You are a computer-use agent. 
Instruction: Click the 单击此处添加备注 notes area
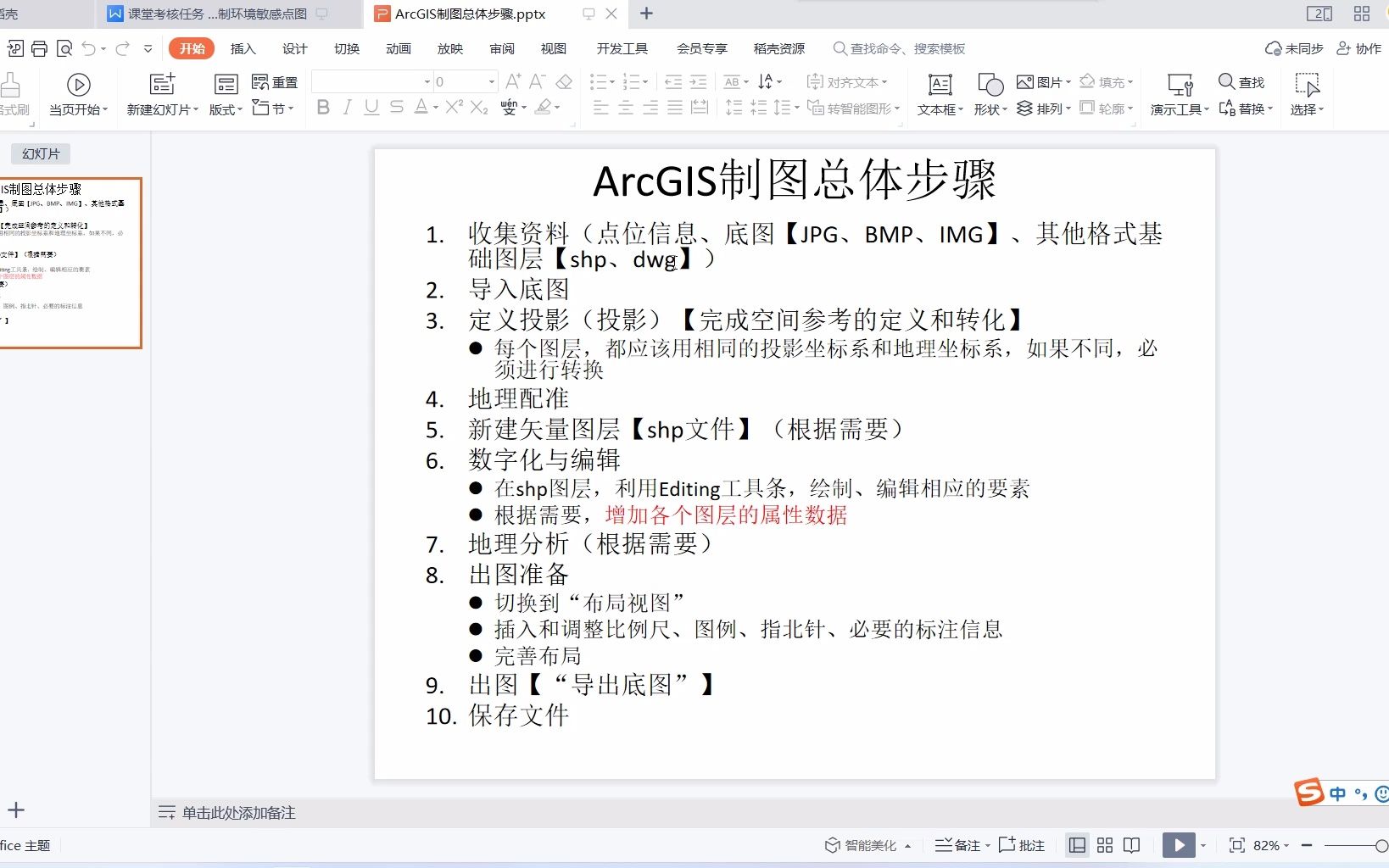click(x=238, y=813)
